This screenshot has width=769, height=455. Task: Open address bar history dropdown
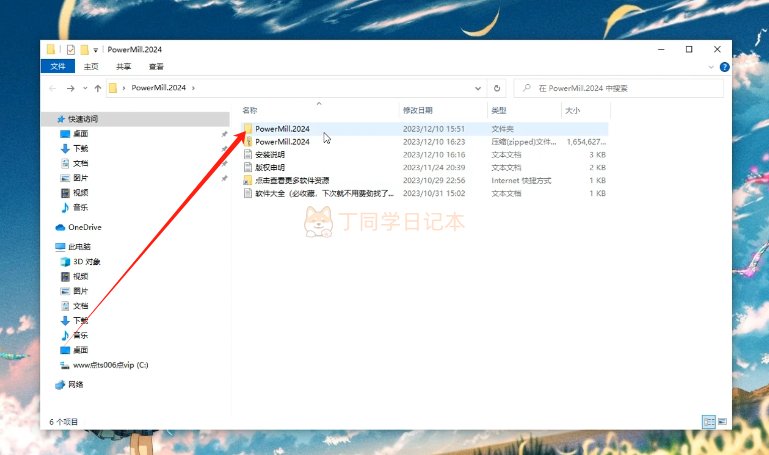tap(478, 88)
